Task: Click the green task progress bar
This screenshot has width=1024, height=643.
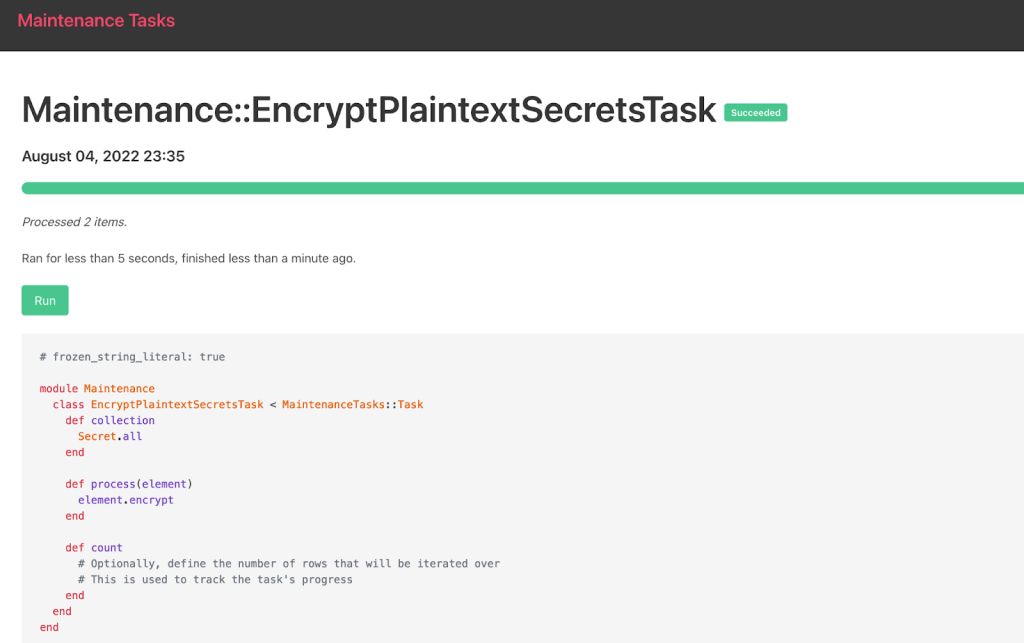Action: point(520,188)
